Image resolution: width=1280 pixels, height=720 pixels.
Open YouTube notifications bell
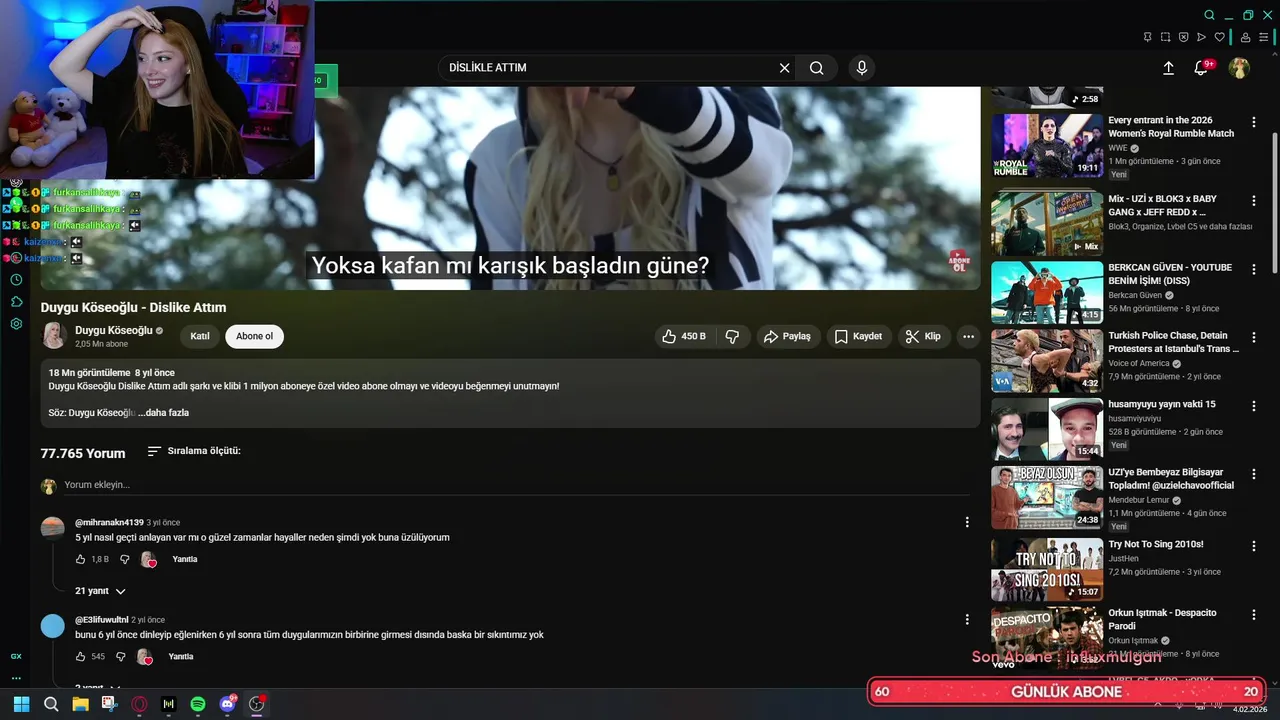pos(1201,68)
